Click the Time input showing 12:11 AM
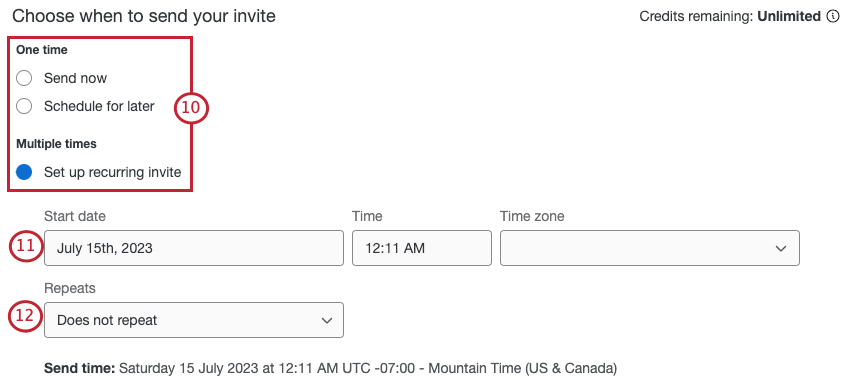850x392 pixels. click(422, 248)
